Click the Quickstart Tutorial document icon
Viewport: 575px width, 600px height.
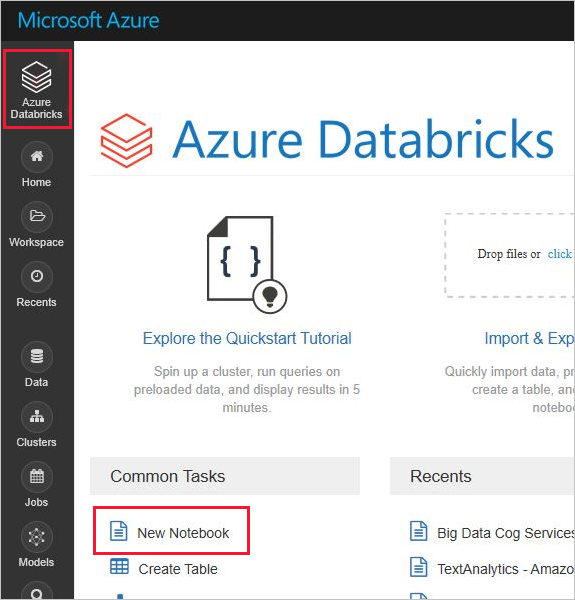(x=247, y=264)
